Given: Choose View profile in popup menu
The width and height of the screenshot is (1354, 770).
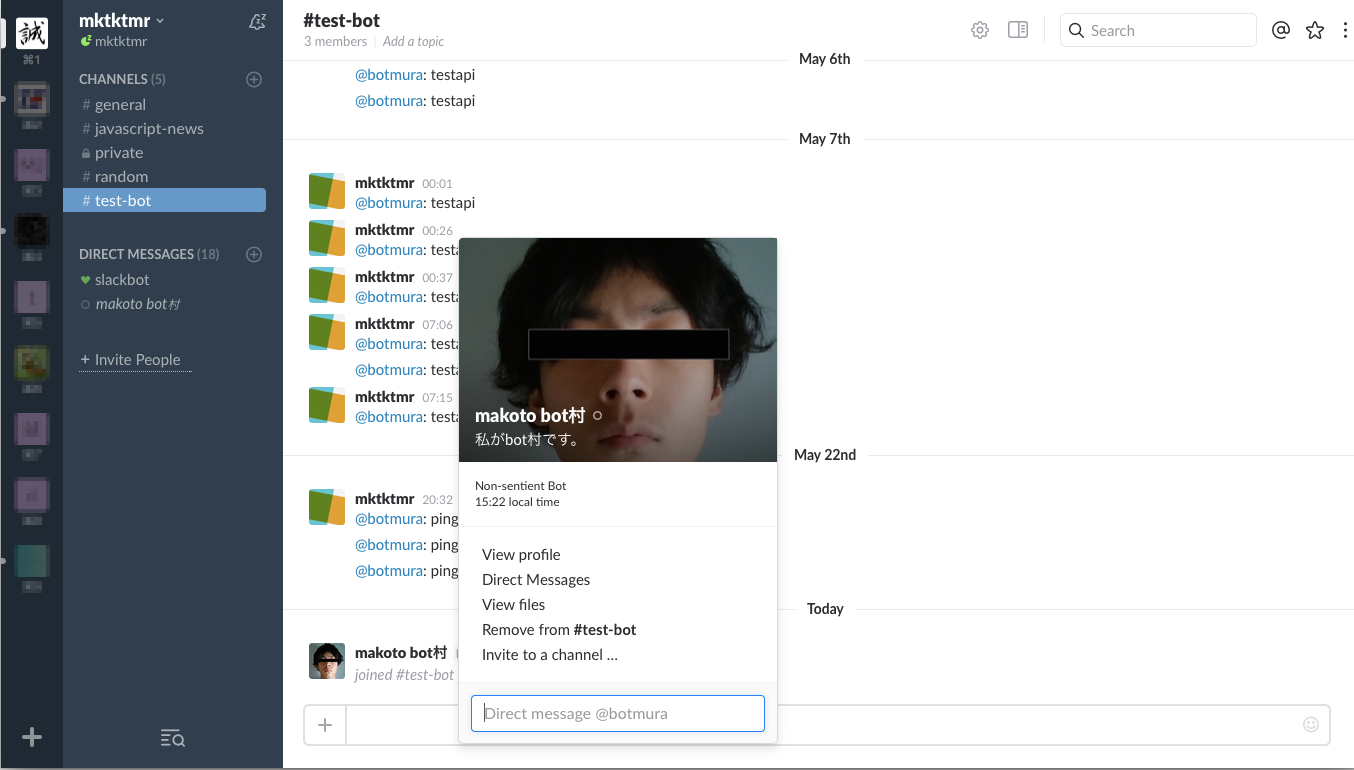Looking at the screenshot, I should pos(521,554).
